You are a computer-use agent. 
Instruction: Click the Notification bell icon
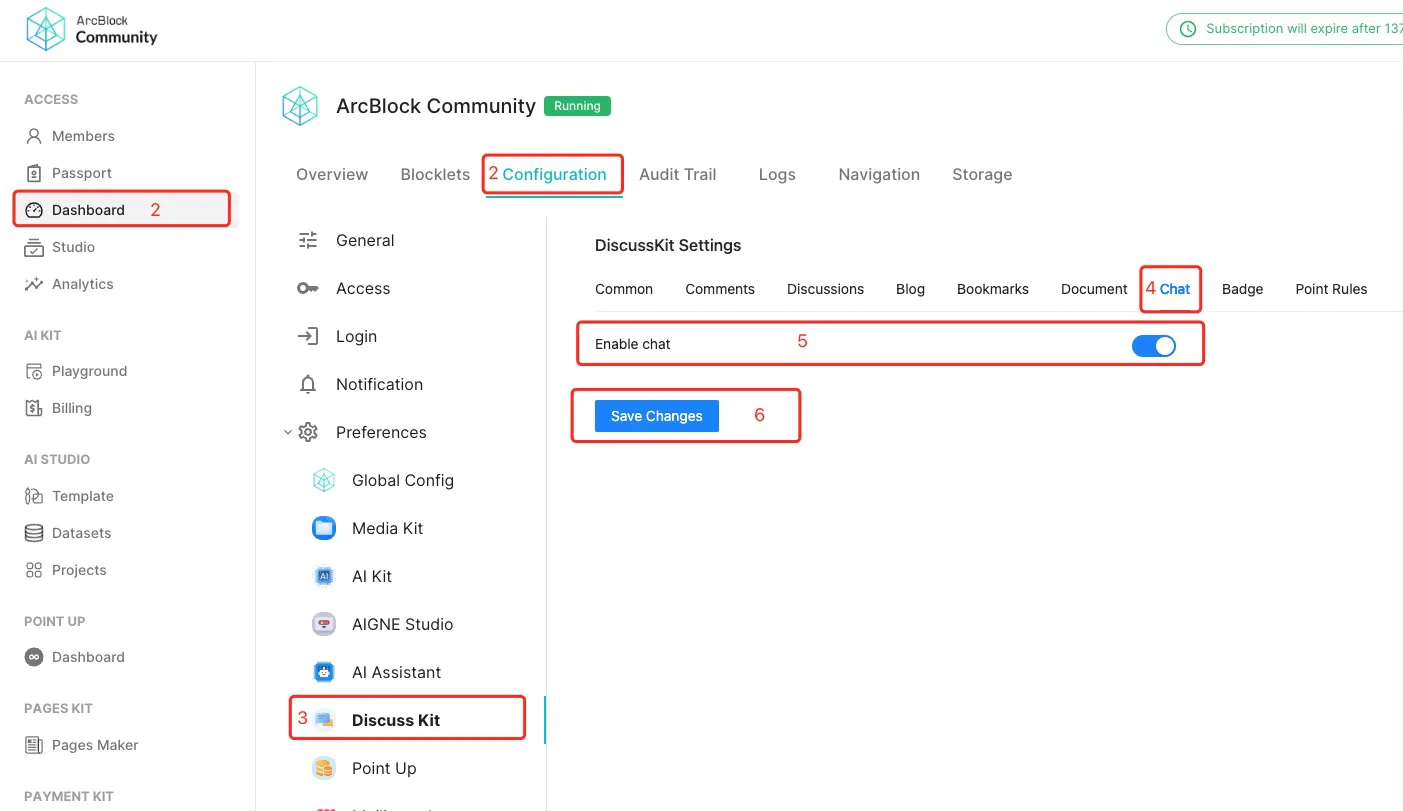tap(308, 384)
